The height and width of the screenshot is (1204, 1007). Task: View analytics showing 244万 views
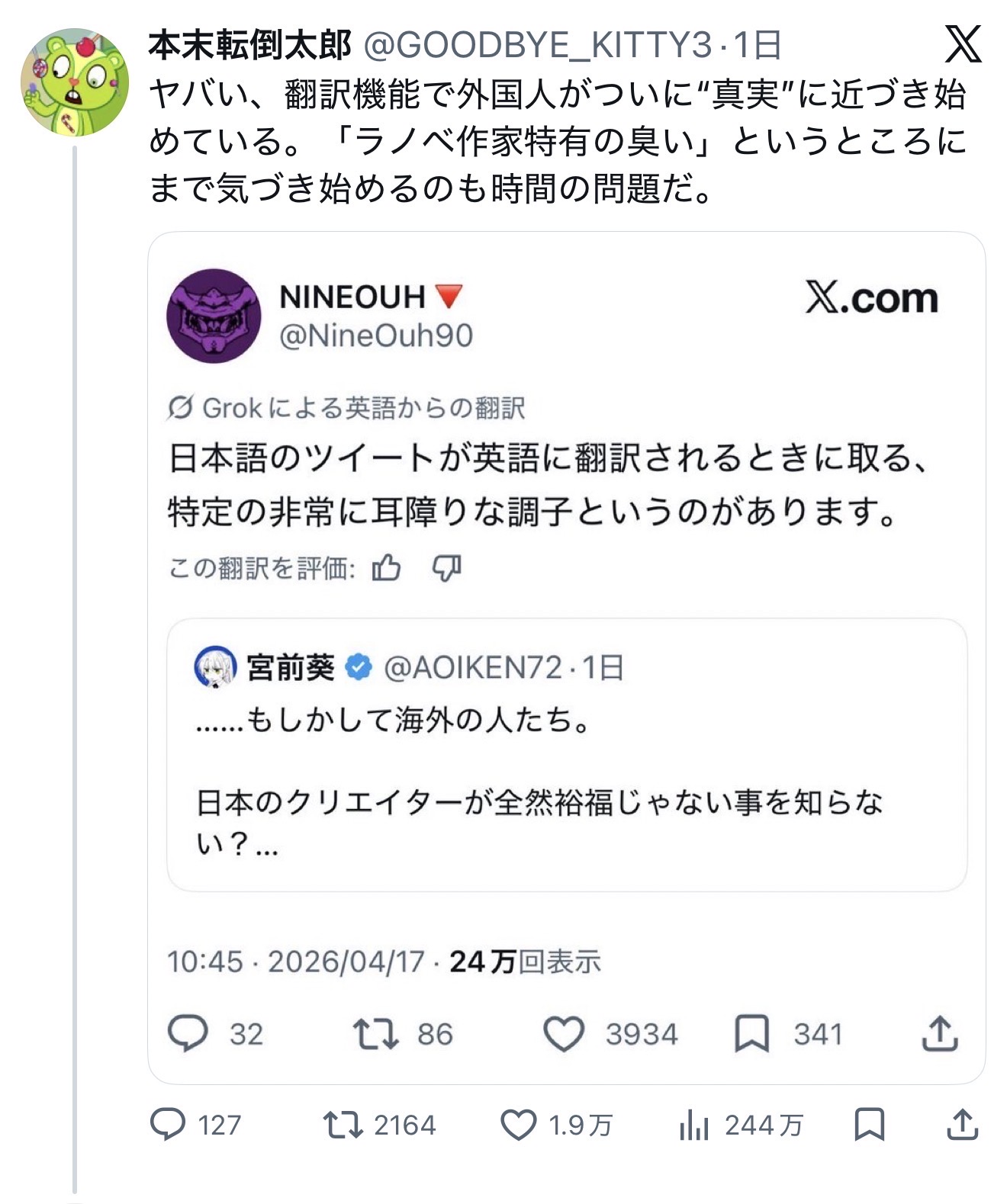(x=694, y=1125)
